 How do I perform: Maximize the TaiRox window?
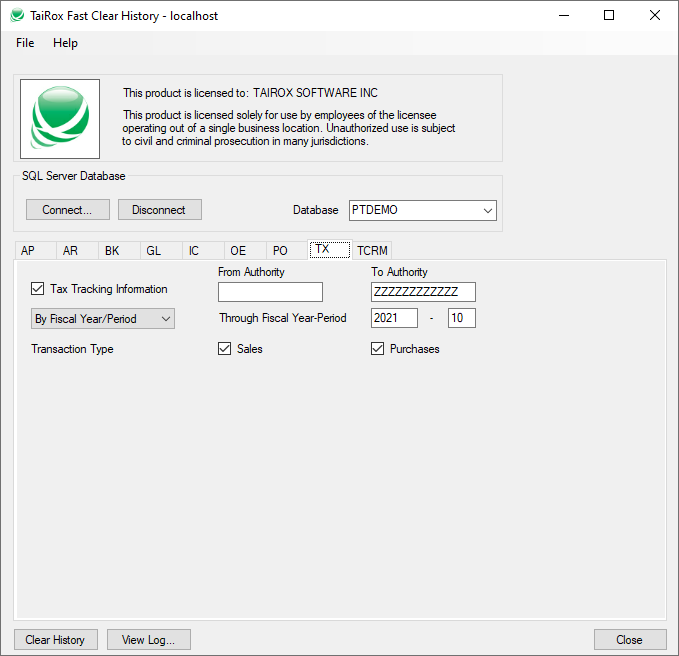pyautogui.click(x=609, y=16)
